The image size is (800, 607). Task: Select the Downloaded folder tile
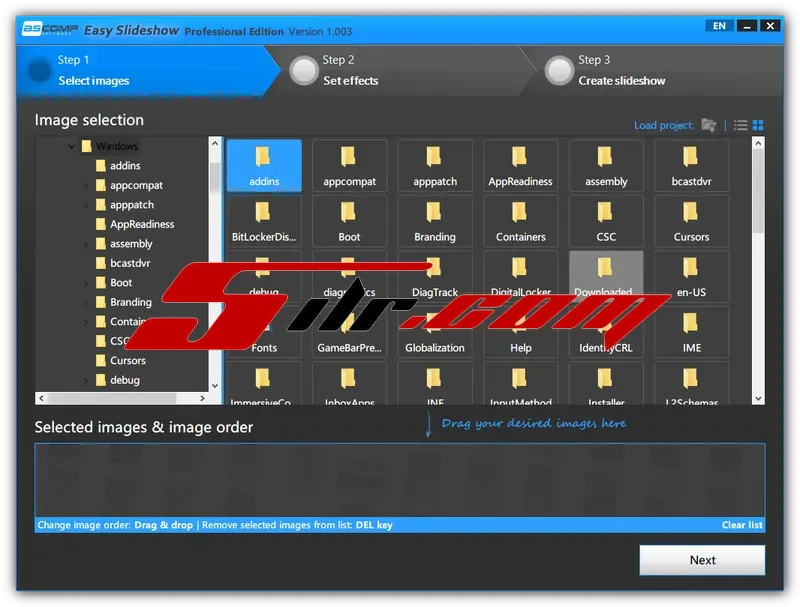[x=606, y=277]
